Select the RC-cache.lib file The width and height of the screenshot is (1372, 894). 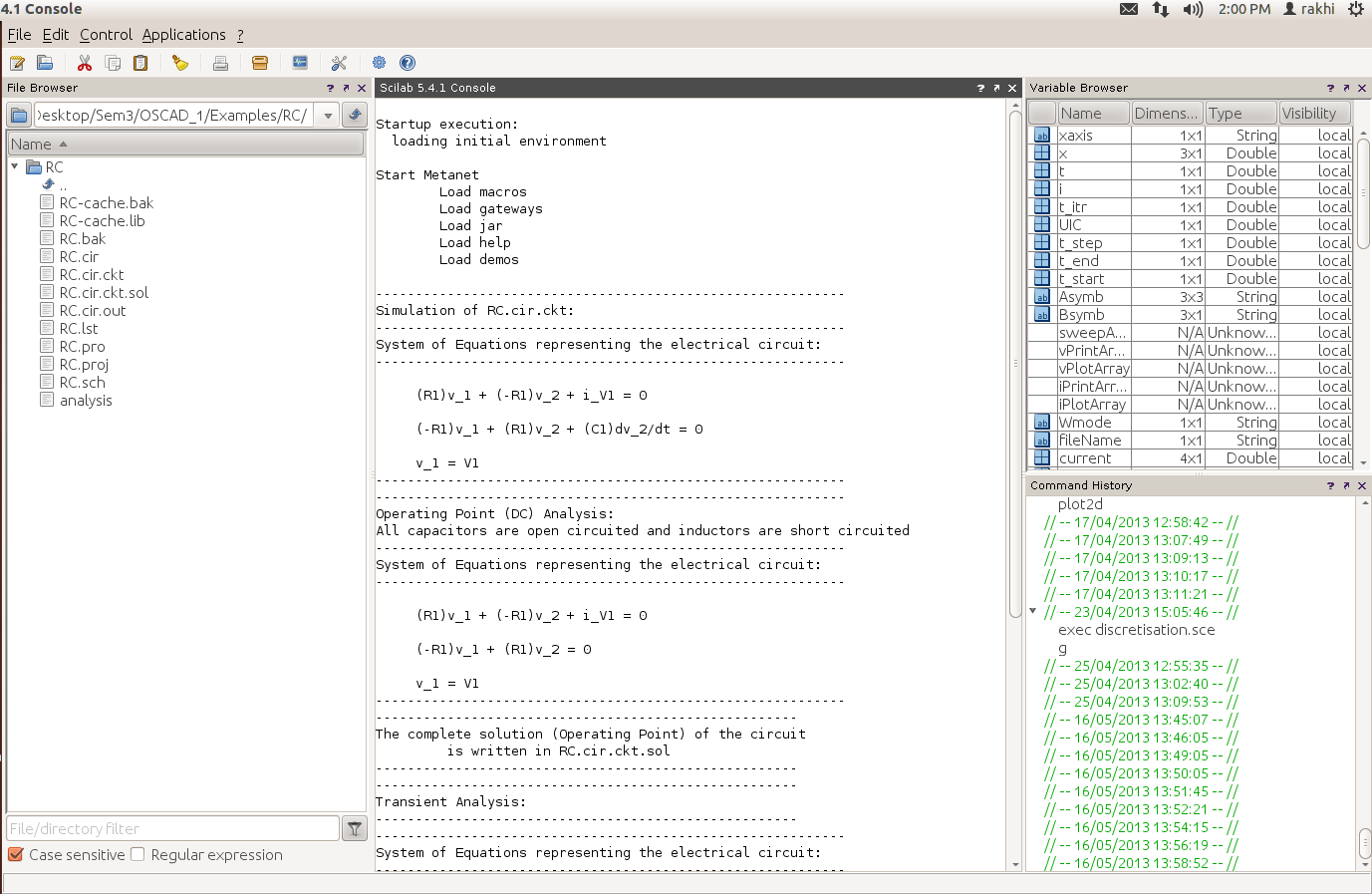[102, 220]
